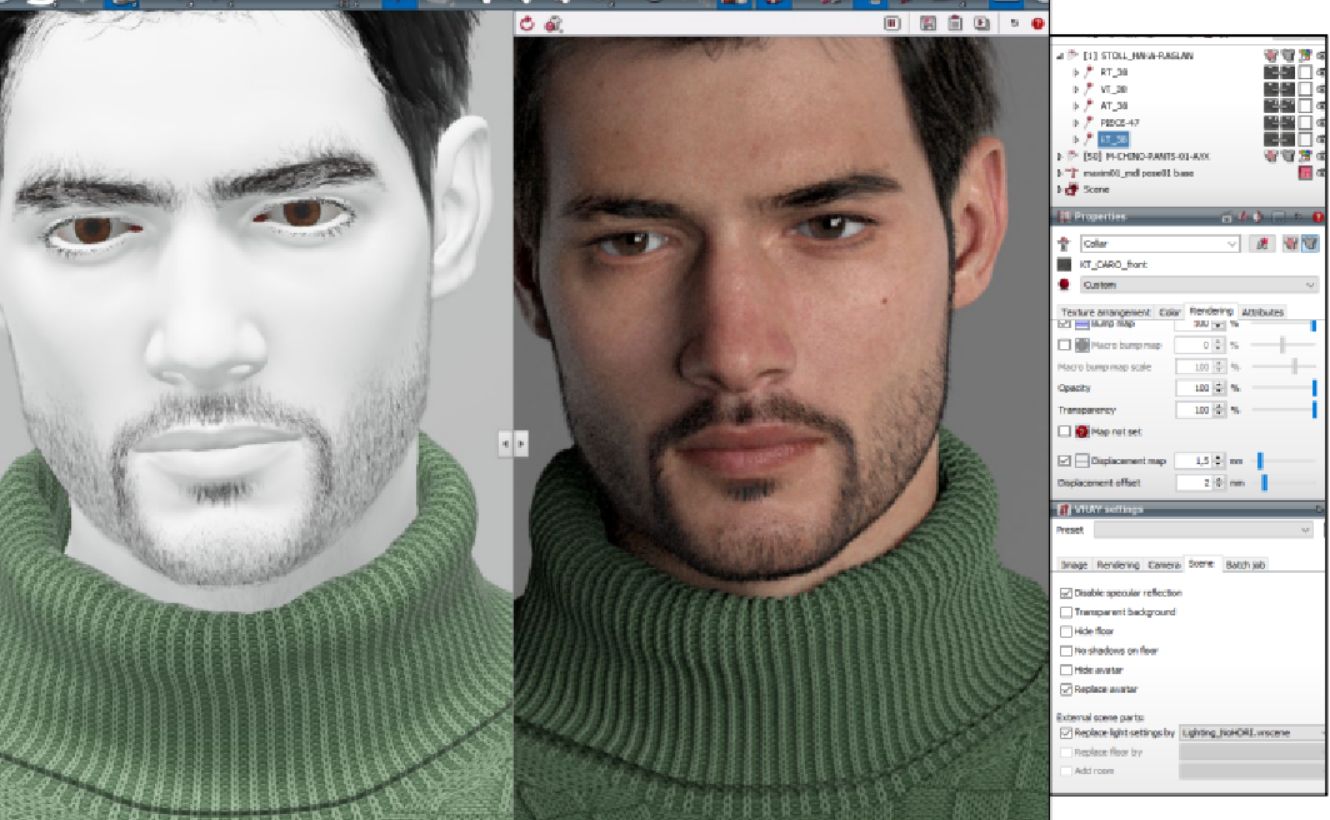Click left arrow on view splitter handle
Viewport: 1330px width, 820px height.
(x=506, y=442)
